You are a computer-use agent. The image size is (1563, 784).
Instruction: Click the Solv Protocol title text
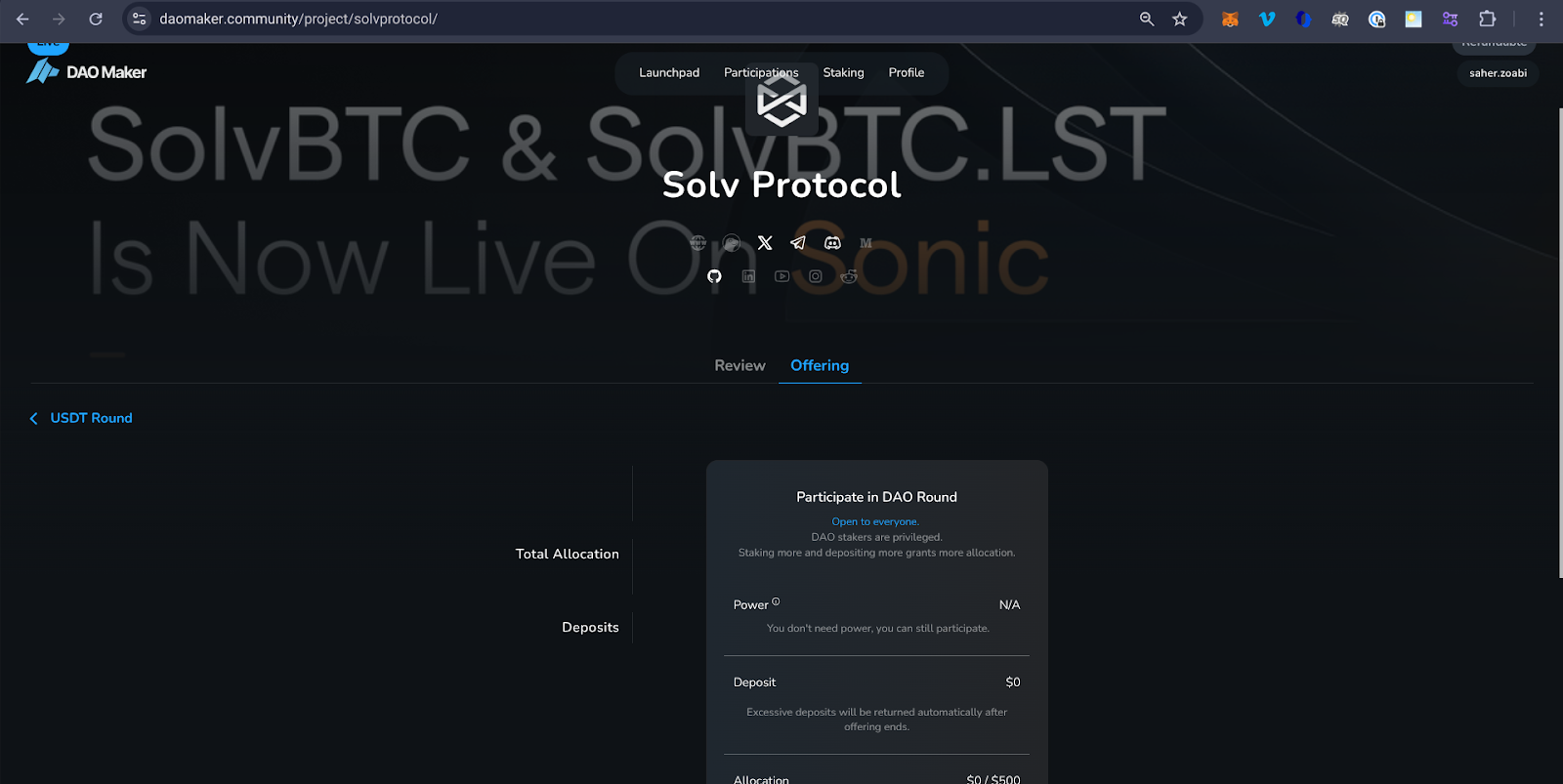tap(781, 185)
